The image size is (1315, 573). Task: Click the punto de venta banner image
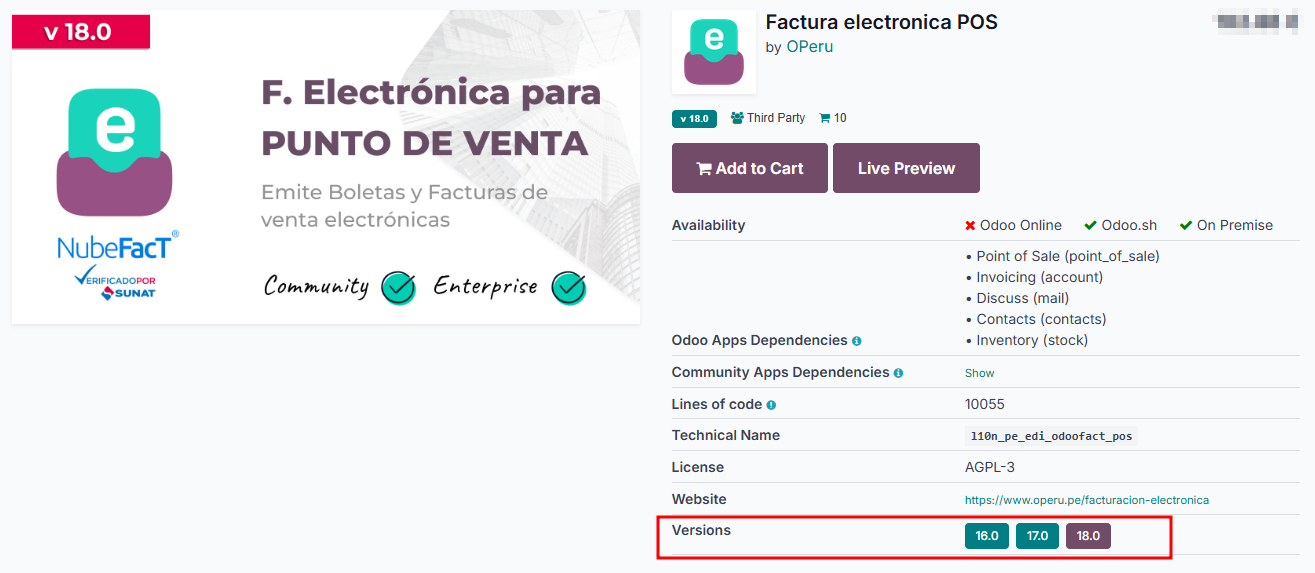click(x=326, y=167)
